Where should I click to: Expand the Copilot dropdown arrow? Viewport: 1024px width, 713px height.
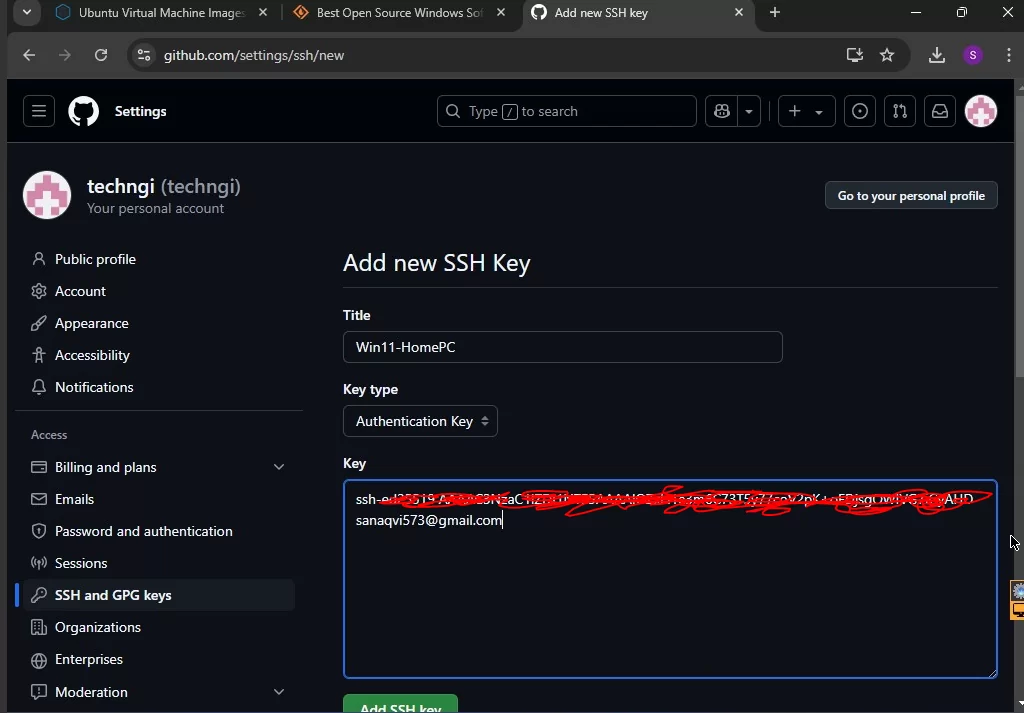(x=749, y=111)
